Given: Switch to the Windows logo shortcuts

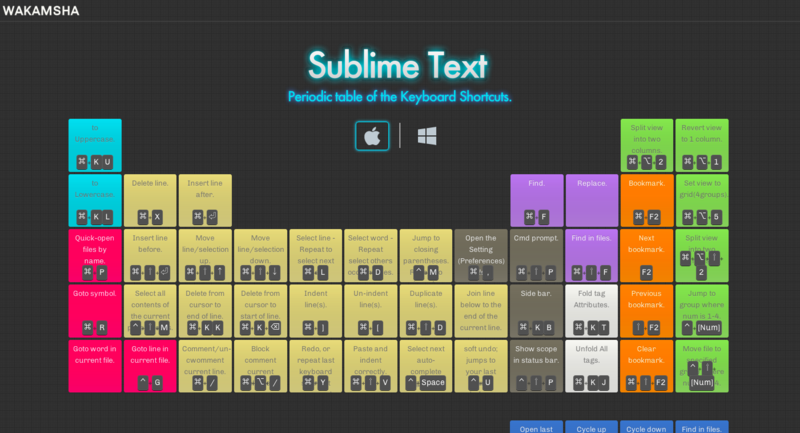Looking at the screenshot, I should 427,136.
